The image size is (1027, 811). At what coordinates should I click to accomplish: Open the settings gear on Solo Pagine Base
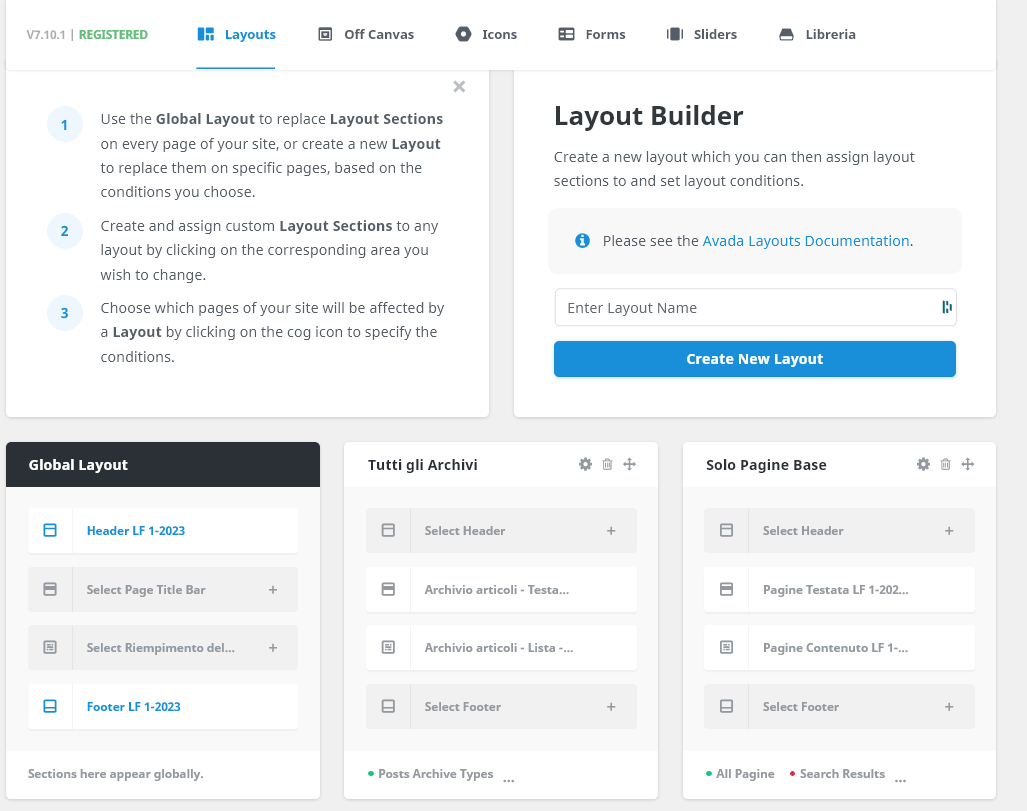(923, 464)
